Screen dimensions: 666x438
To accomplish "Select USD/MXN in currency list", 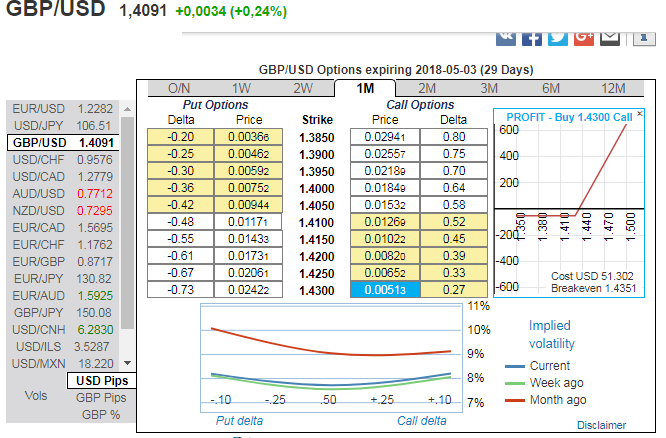I will click(x=63, y=364).
